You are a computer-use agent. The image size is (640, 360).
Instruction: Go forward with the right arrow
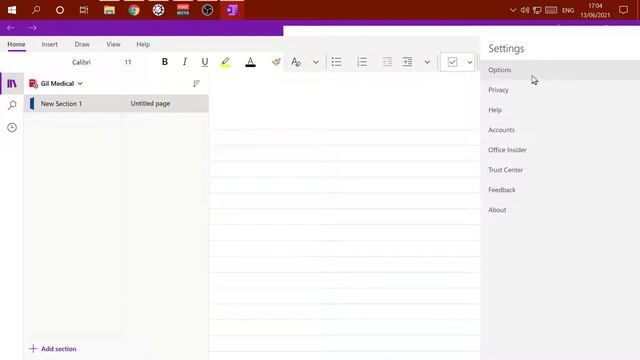click(33, 28)
